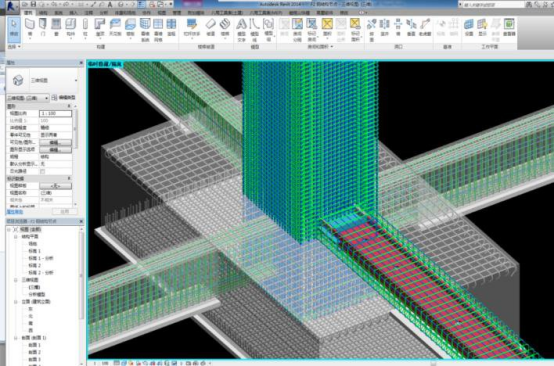Click the view scale 1:100 field

[x=55, y=113]
